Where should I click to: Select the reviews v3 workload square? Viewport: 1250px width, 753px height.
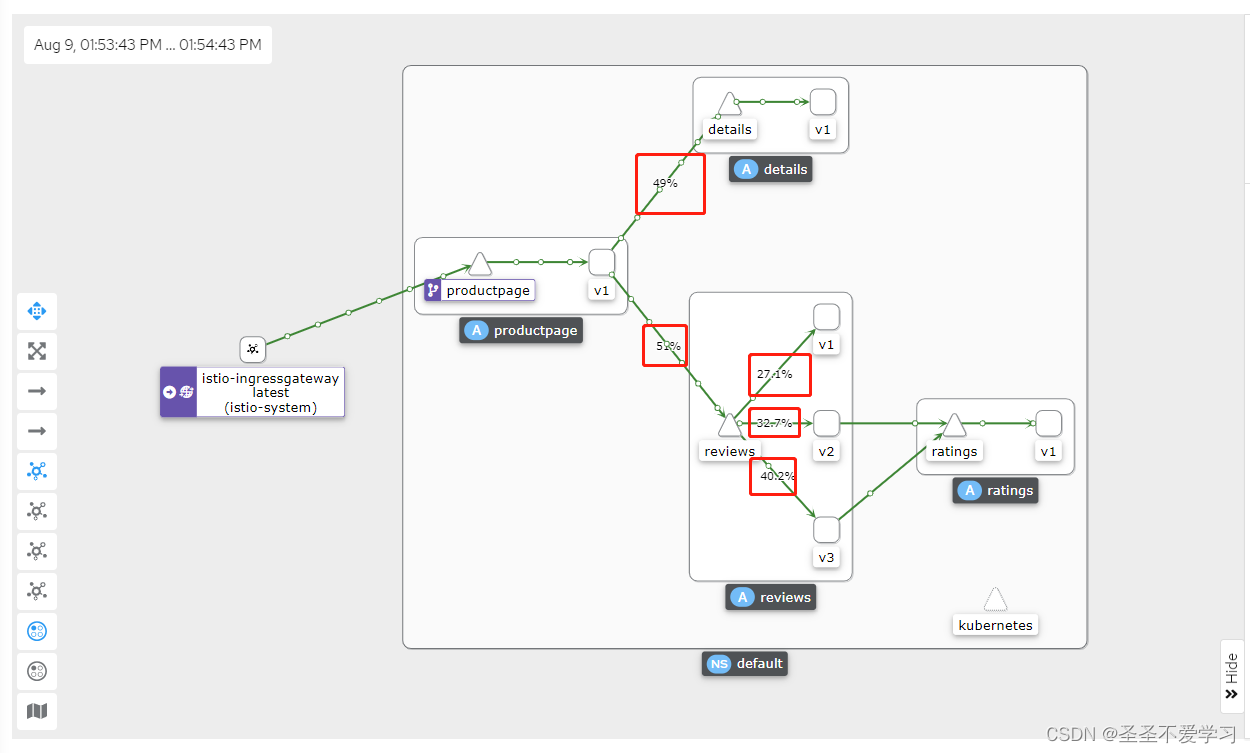pos(826,530)
